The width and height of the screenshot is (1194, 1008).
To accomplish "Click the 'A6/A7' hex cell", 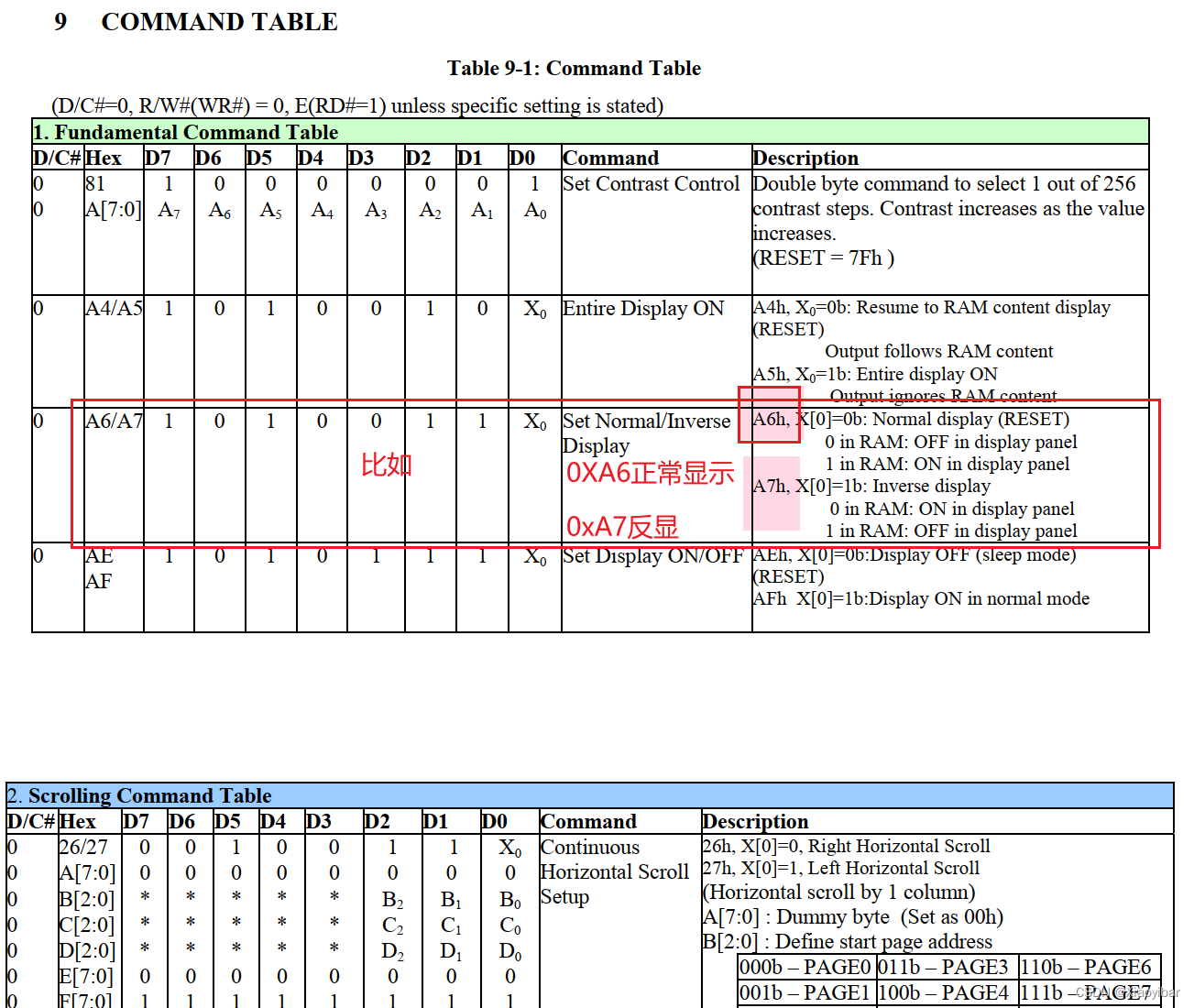I will pyautogui.click(x=114, y=422).
